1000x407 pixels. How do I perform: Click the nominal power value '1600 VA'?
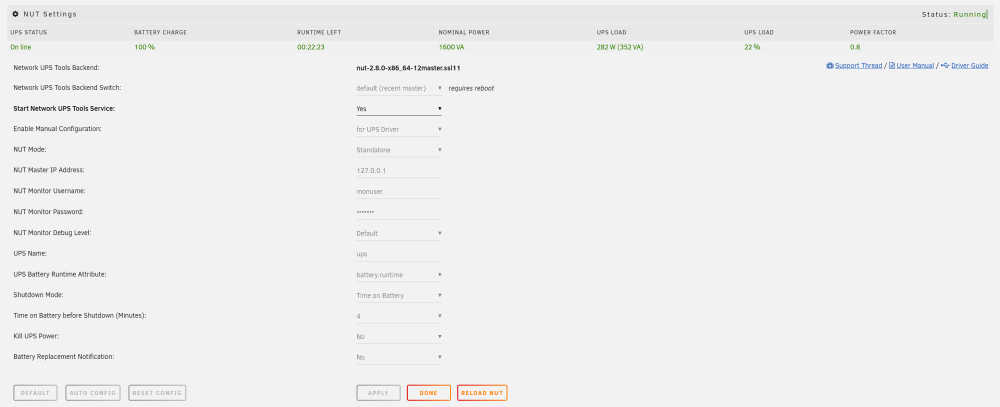point(452,47)
